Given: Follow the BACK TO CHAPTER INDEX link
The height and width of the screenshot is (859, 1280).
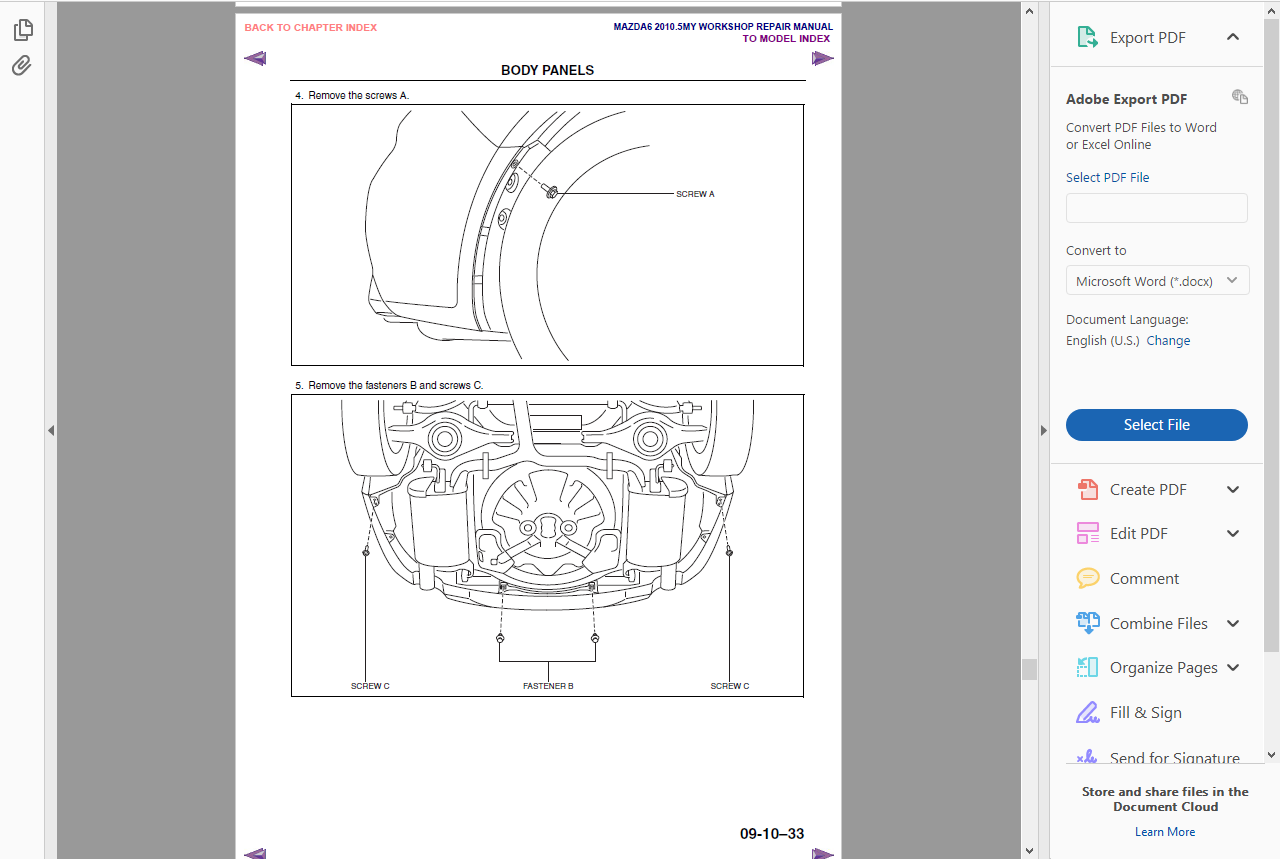Looking at the screenshot, I should 311,28.
